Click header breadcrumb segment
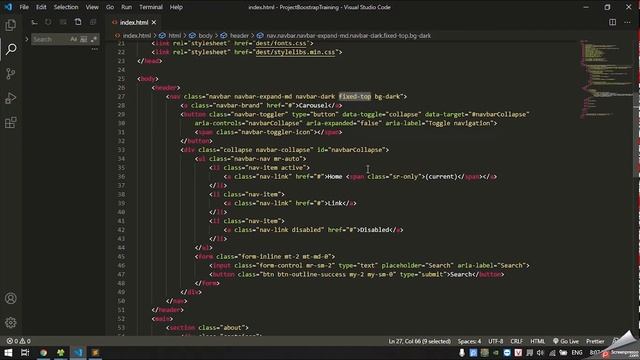 click(239, 36)
